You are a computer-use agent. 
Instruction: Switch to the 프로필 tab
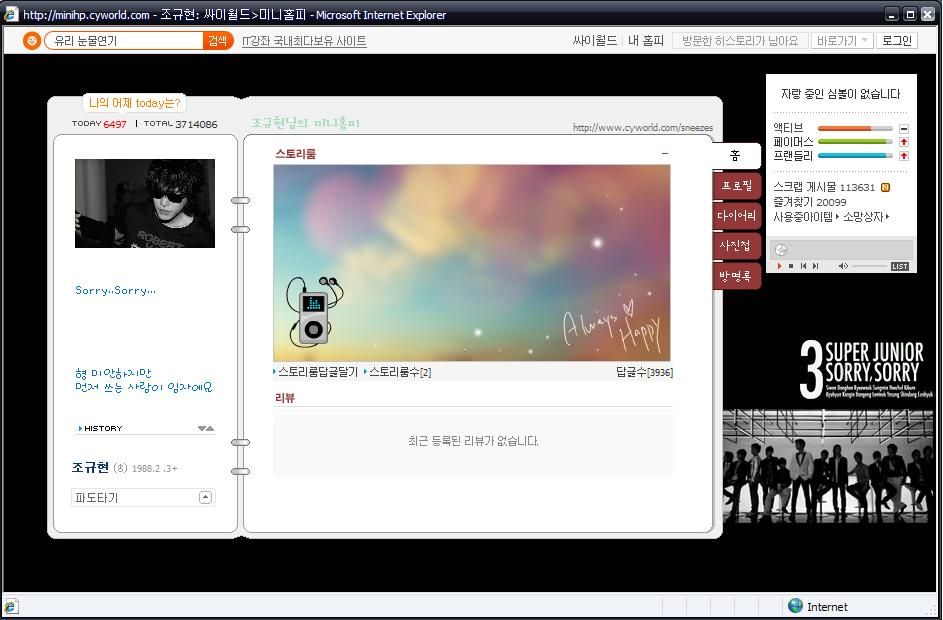tap(737, 185)
